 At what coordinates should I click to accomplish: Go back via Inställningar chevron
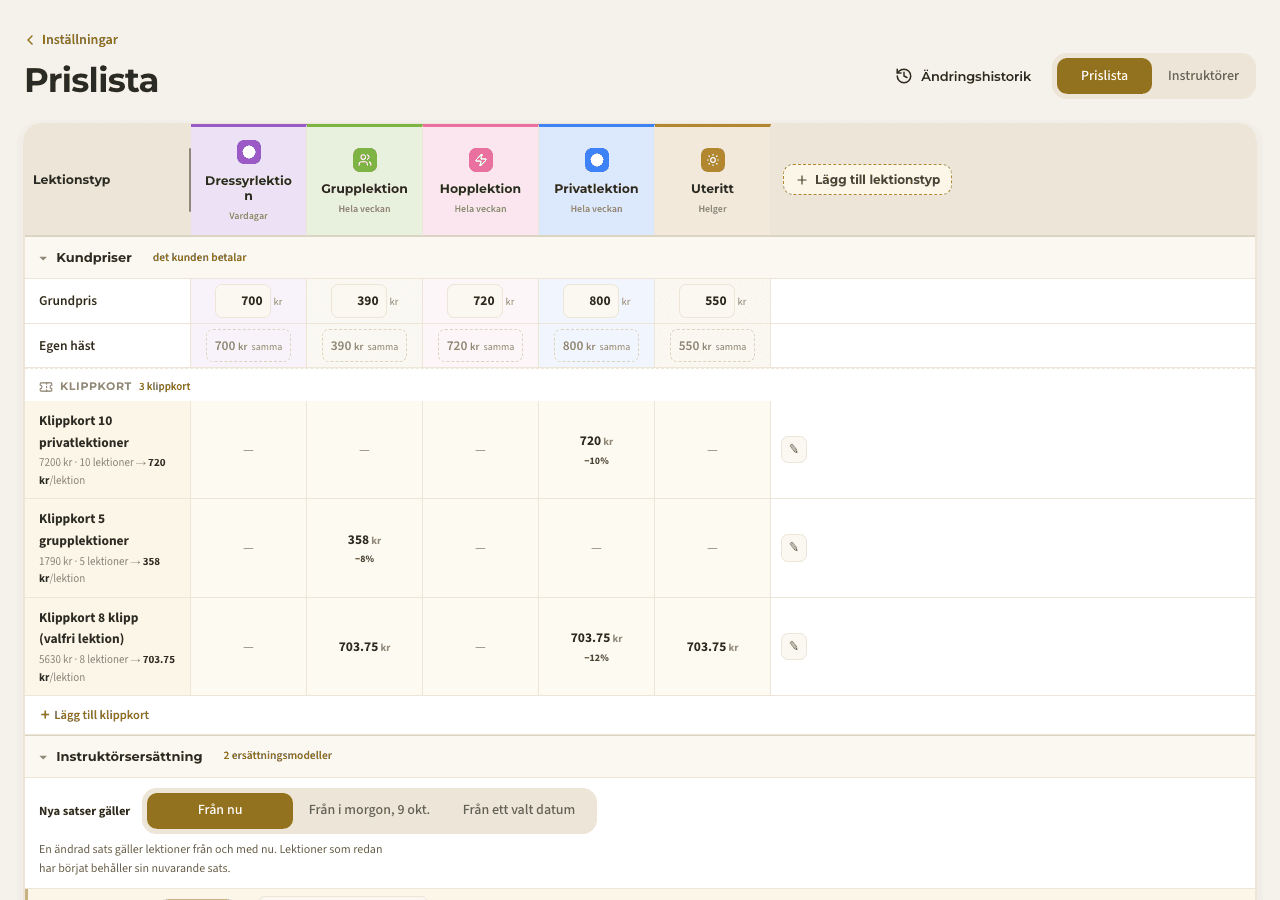coord(30,40)
